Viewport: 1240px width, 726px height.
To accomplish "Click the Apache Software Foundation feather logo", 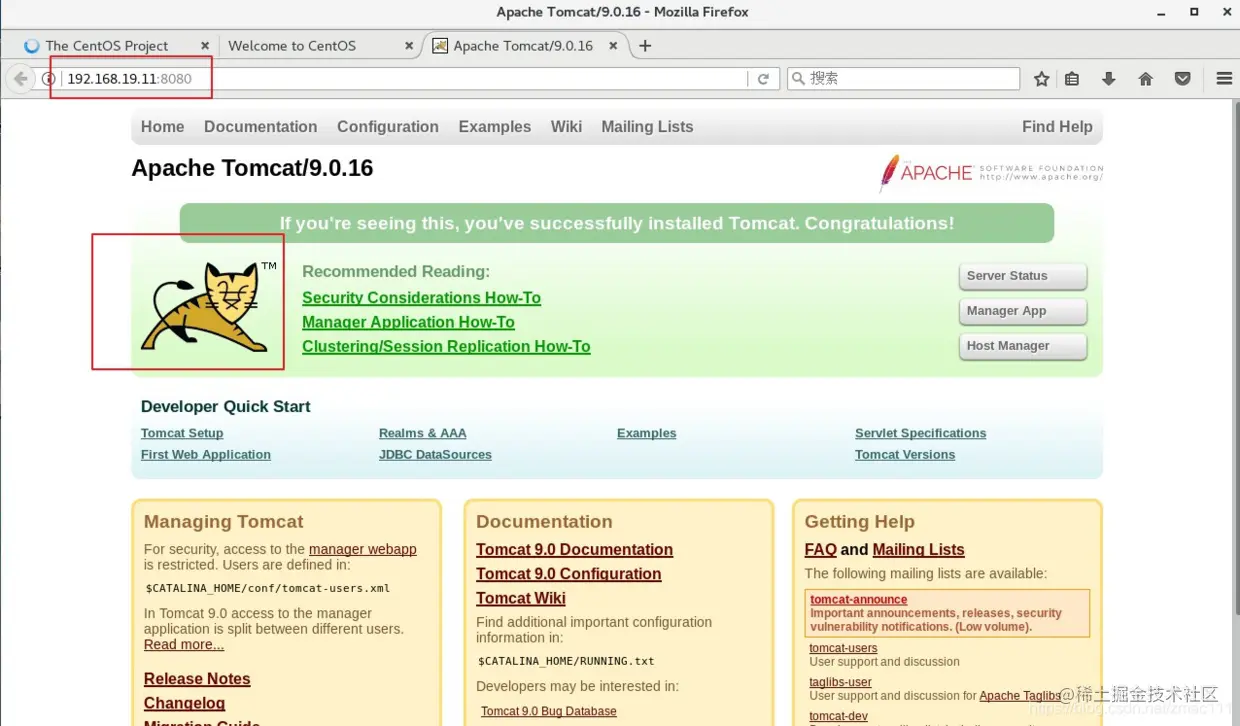I will (x=991, y=173).
